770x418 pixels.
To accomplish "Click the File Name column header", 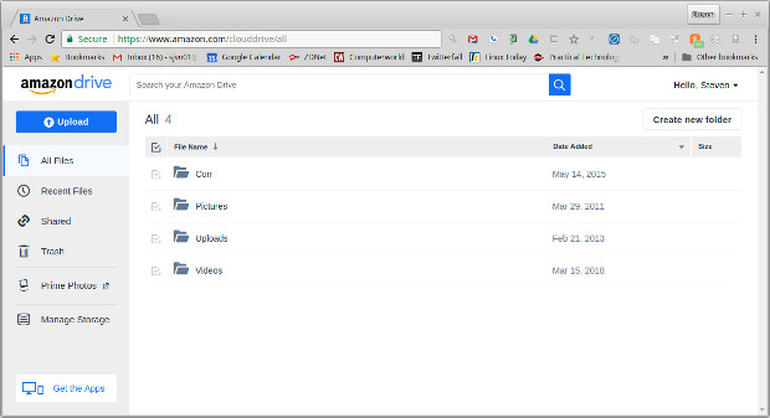I will 191,147.
